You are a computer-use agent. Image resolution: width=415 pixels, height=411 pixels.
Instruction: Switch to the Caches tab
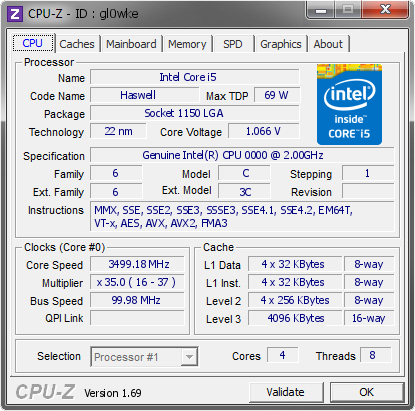click(77, 44)
